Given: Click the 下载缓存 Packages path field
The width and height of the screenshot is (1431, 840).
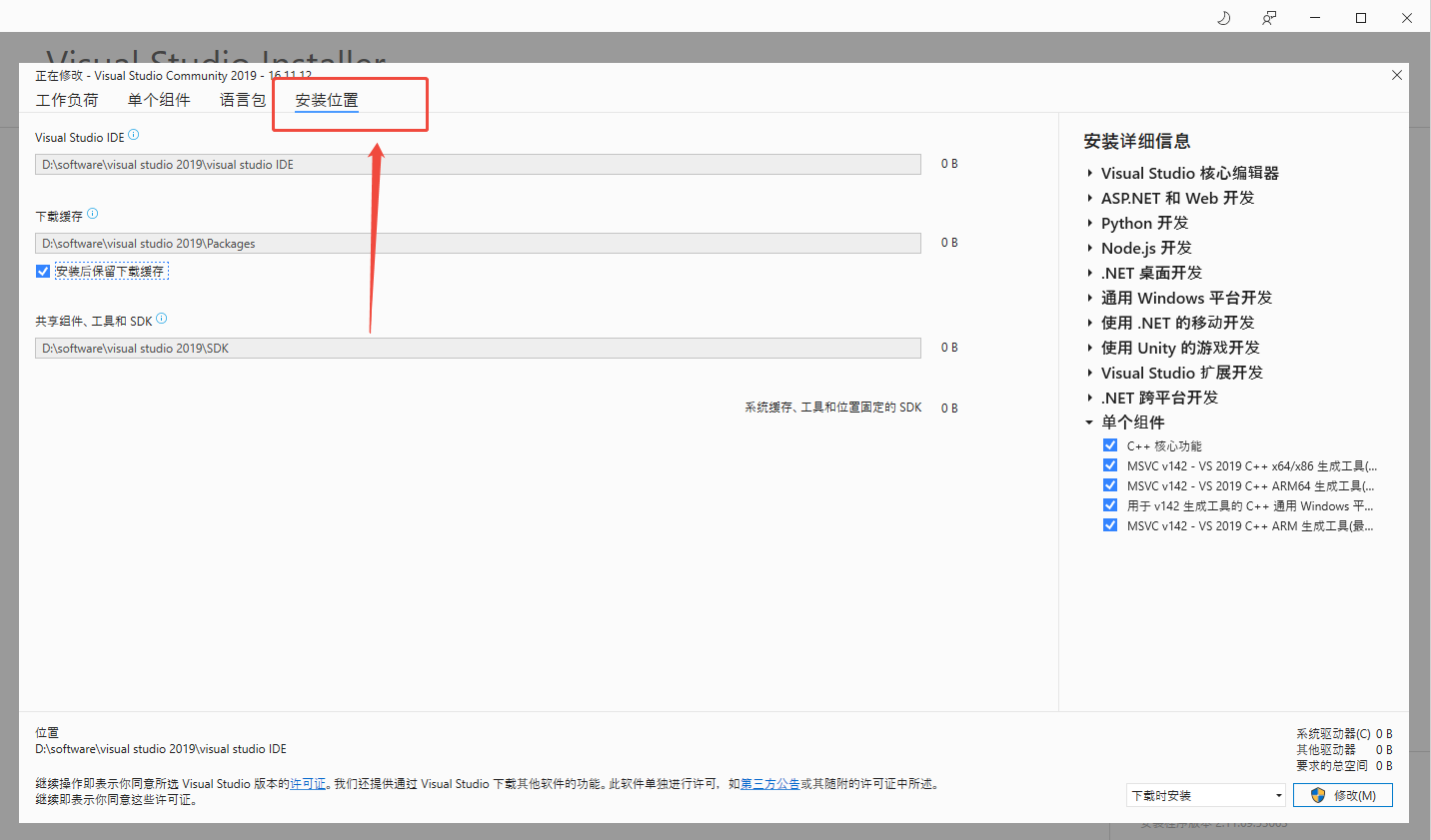Looking at the screenshot, I should (478, 244).
